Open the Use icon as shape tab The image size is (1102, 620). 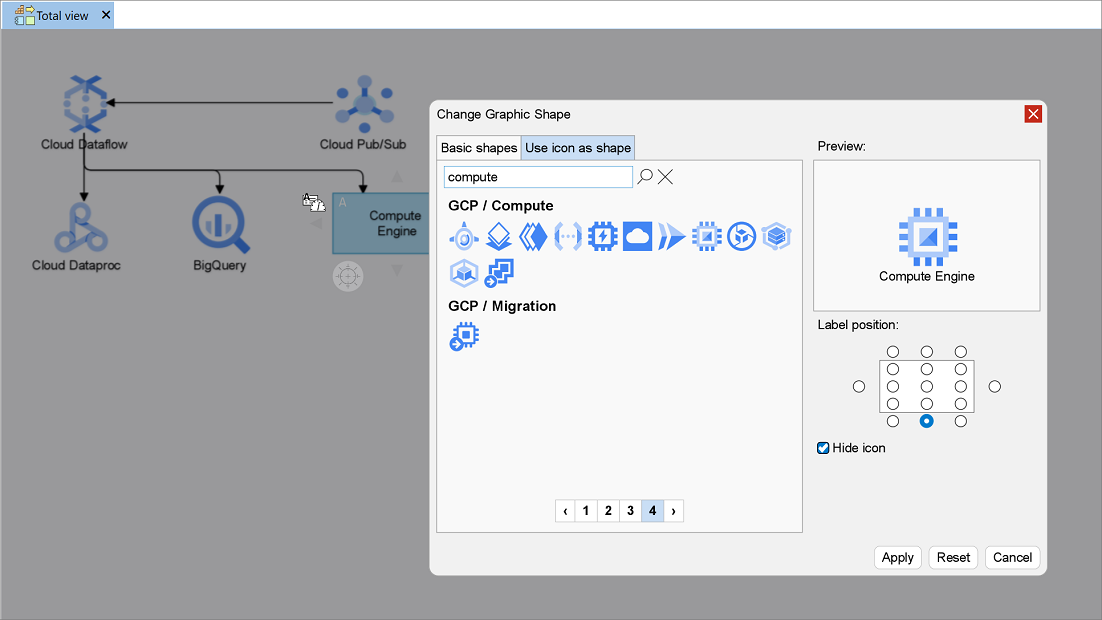pyautogui.click(x=578, y=148)
